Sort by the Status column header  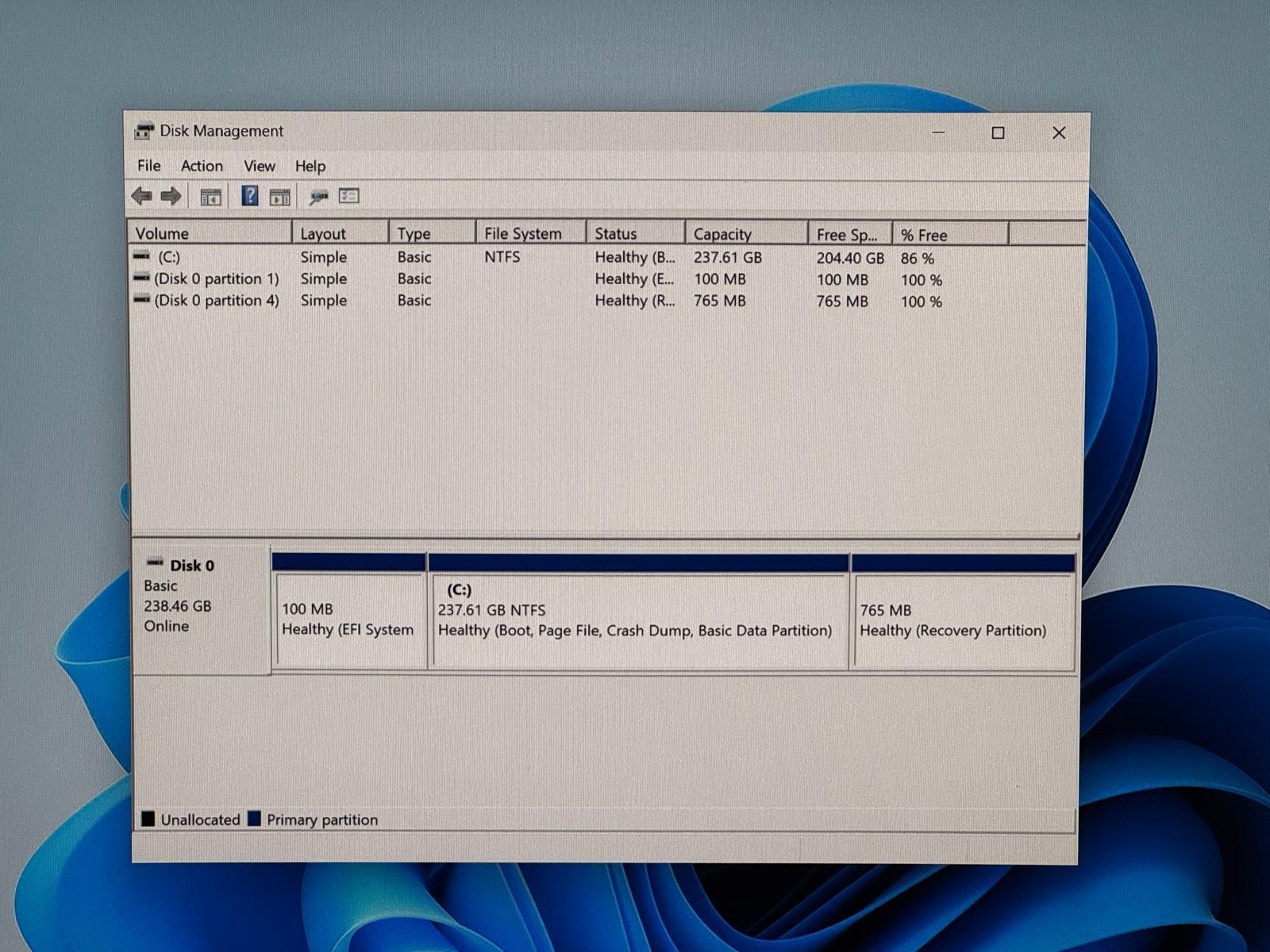[x=636, y=233]
